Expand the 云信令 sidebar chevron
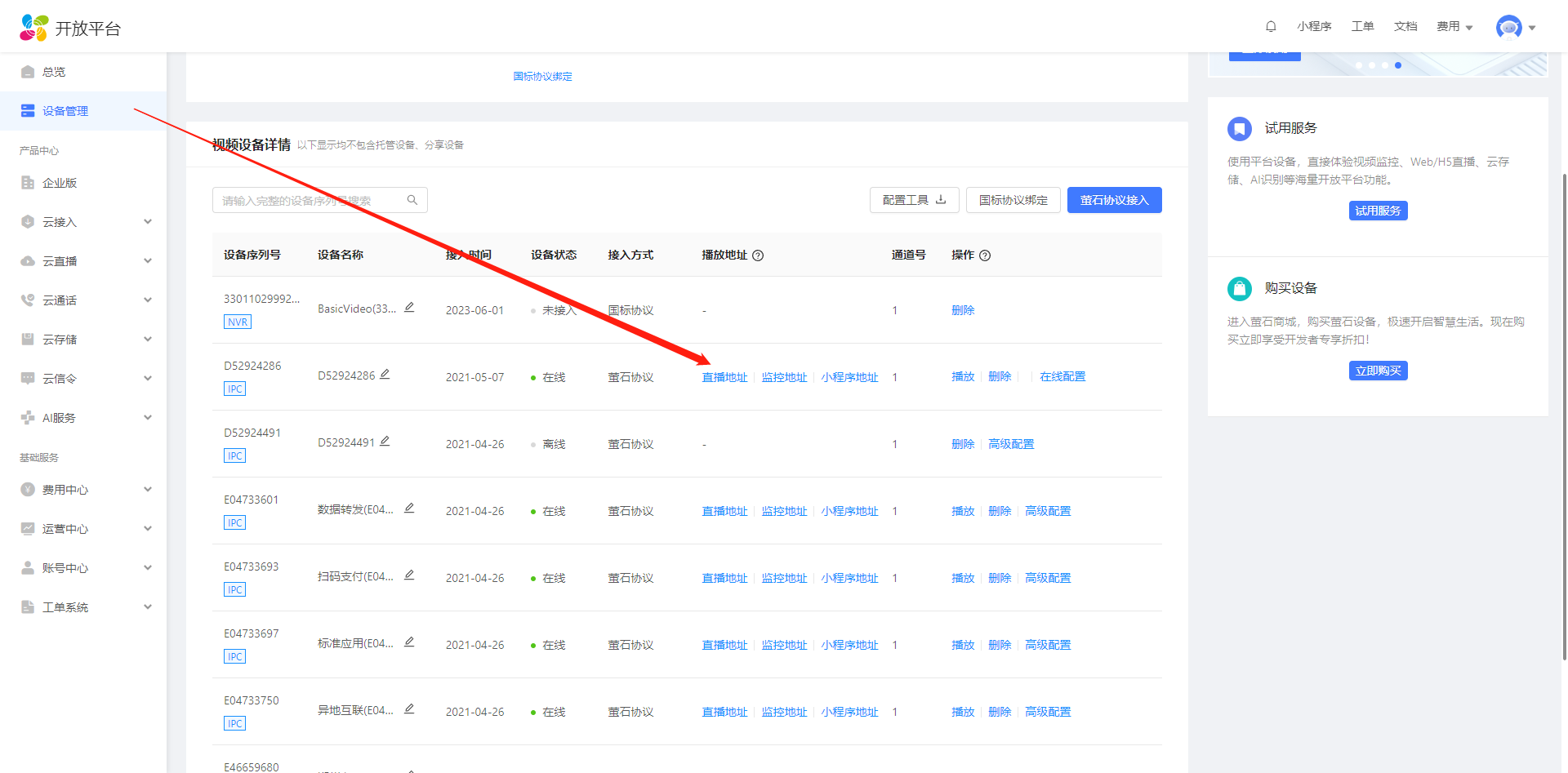Screen dimensions: 1568x773 [148, 379]
